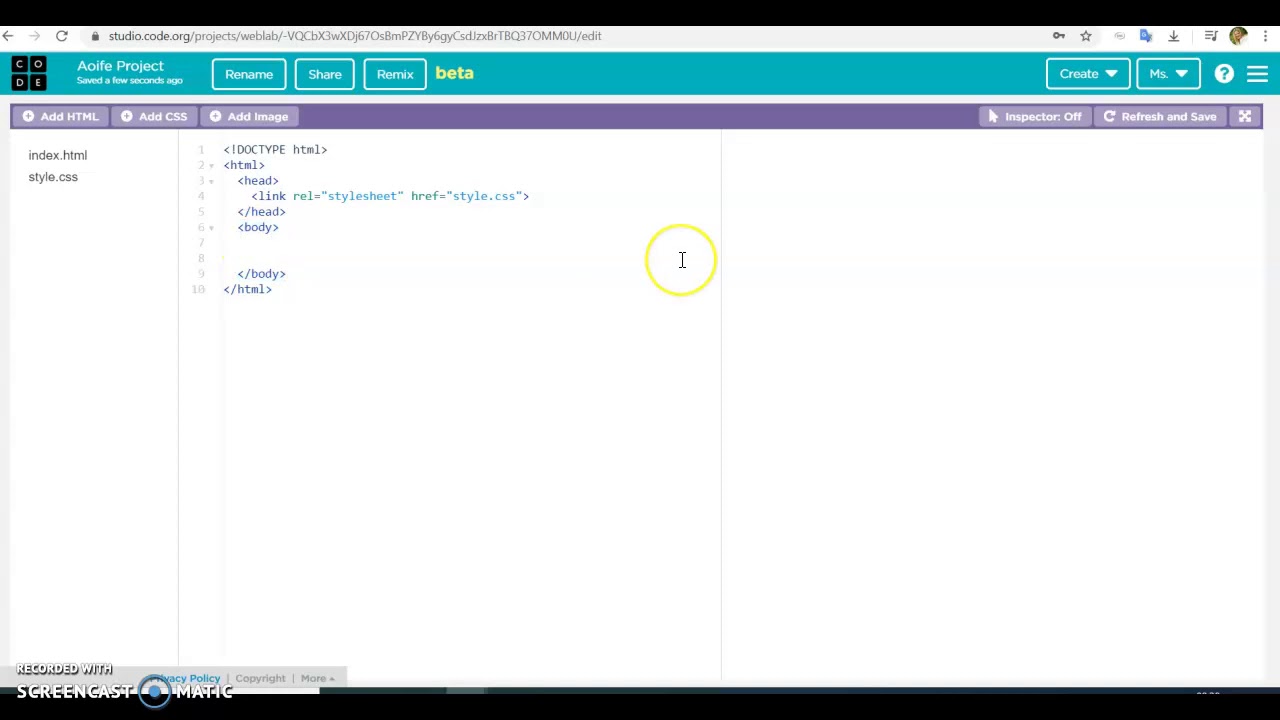Open the Chrome profile avatar
This screenshot has width=1280, height=720.
1239,36
